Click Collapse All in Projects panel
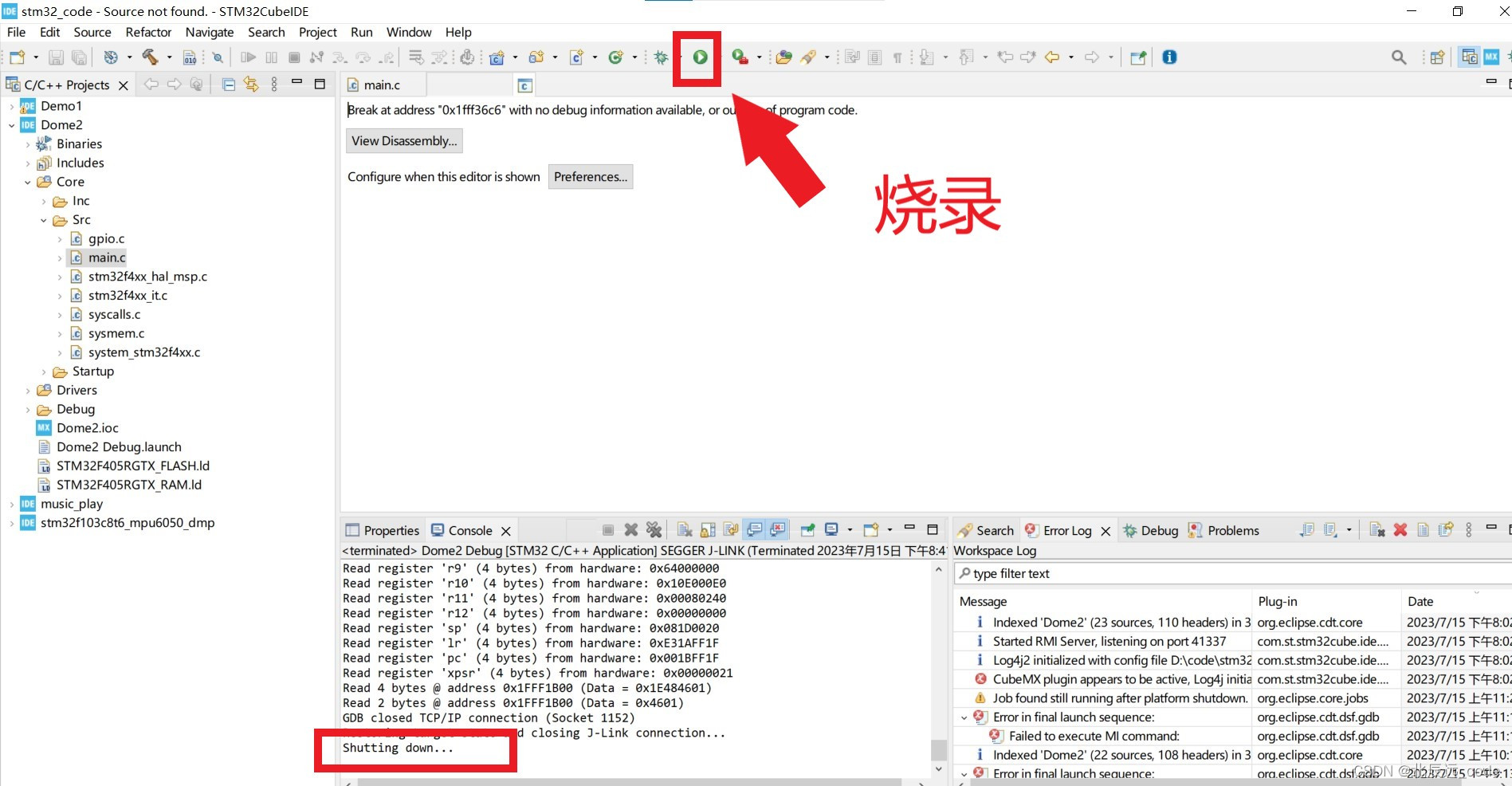The width and height of the screenshot is (1512, 786). (229, 84)
